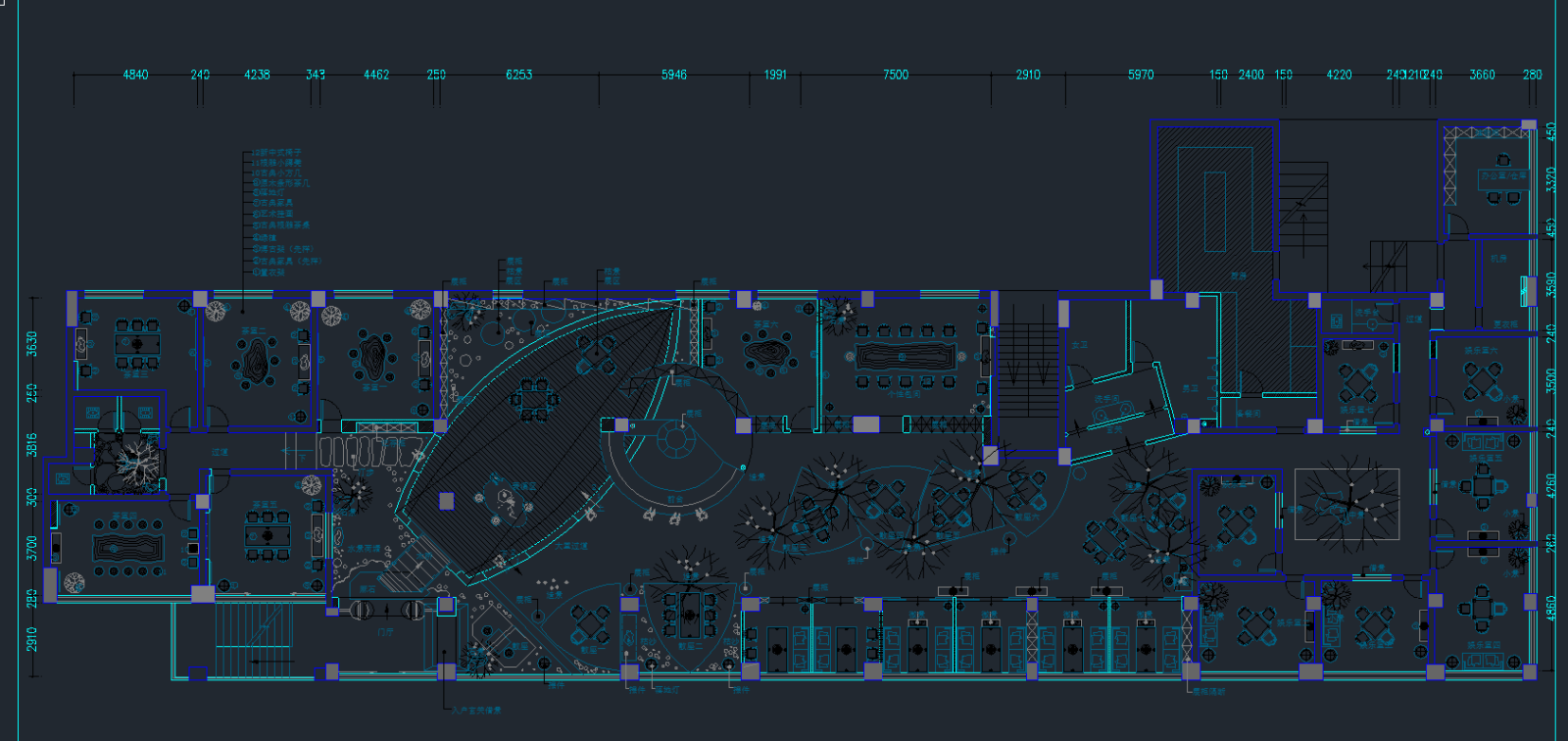Click the 机房 room label

(x=1498, y=259)
